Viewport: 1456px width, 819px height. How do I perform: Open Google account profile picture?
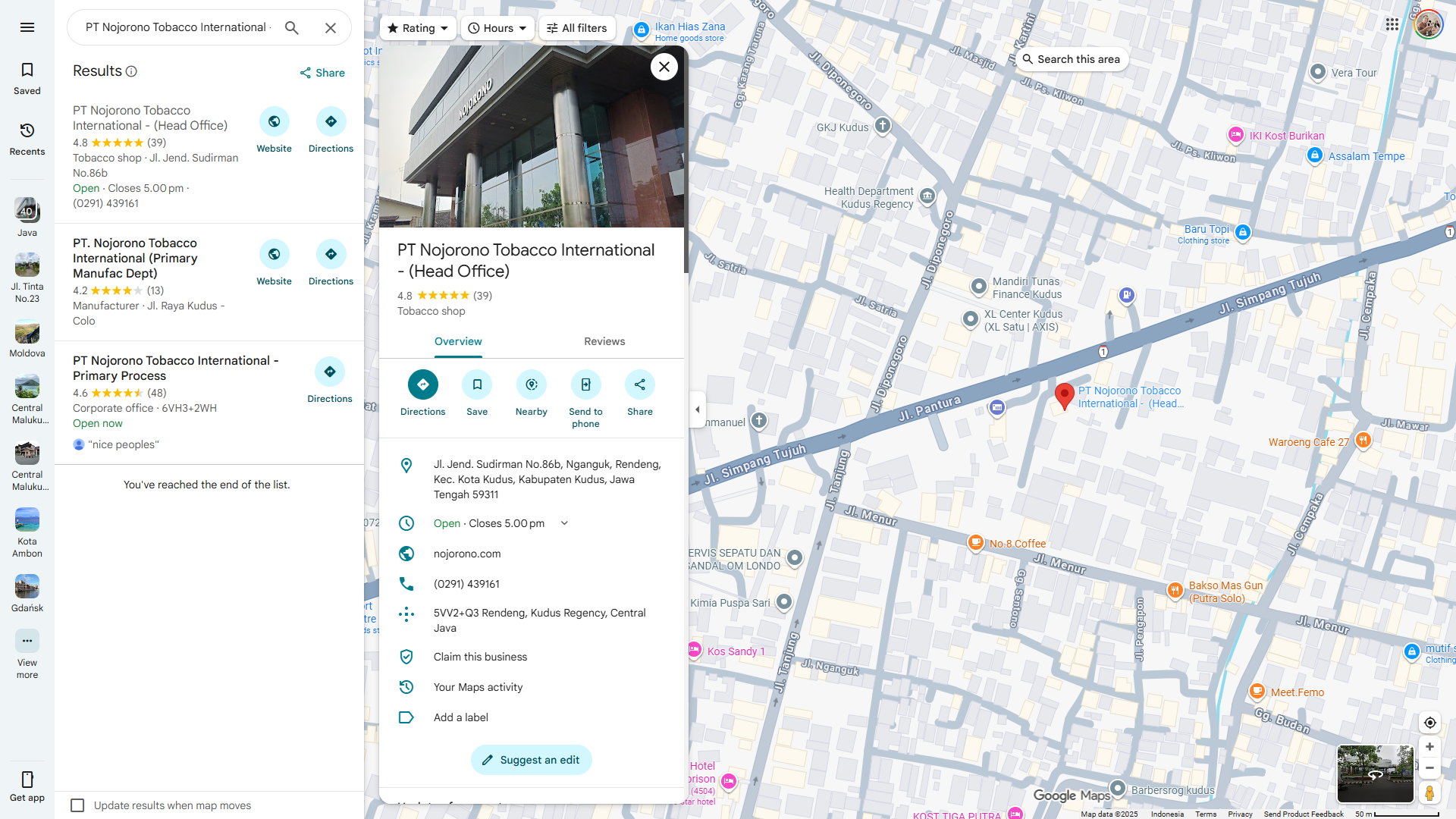coord(1429,24)
